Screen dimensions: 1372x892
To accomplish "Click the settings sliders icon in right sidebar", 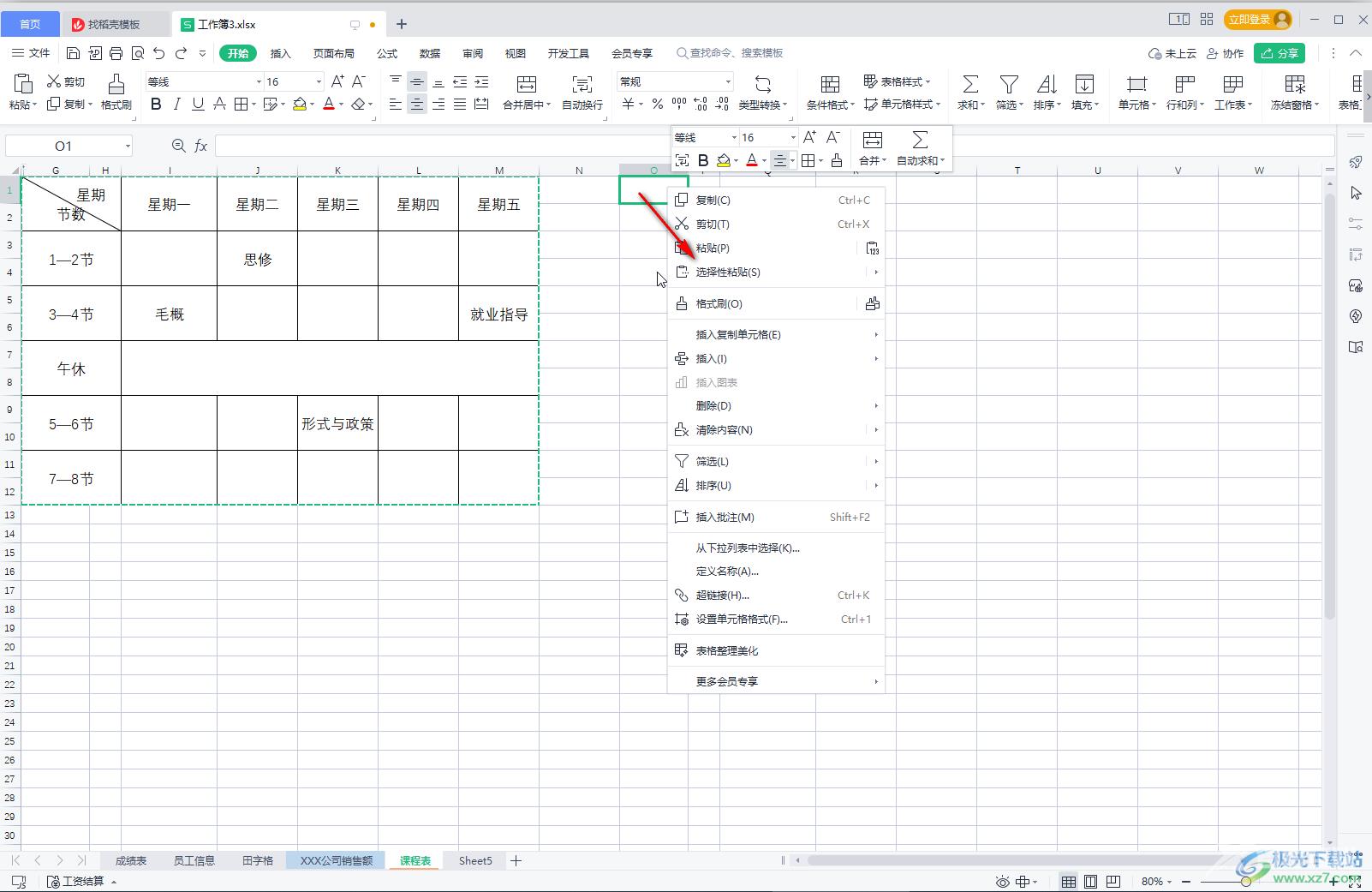I will (1356, 224).
